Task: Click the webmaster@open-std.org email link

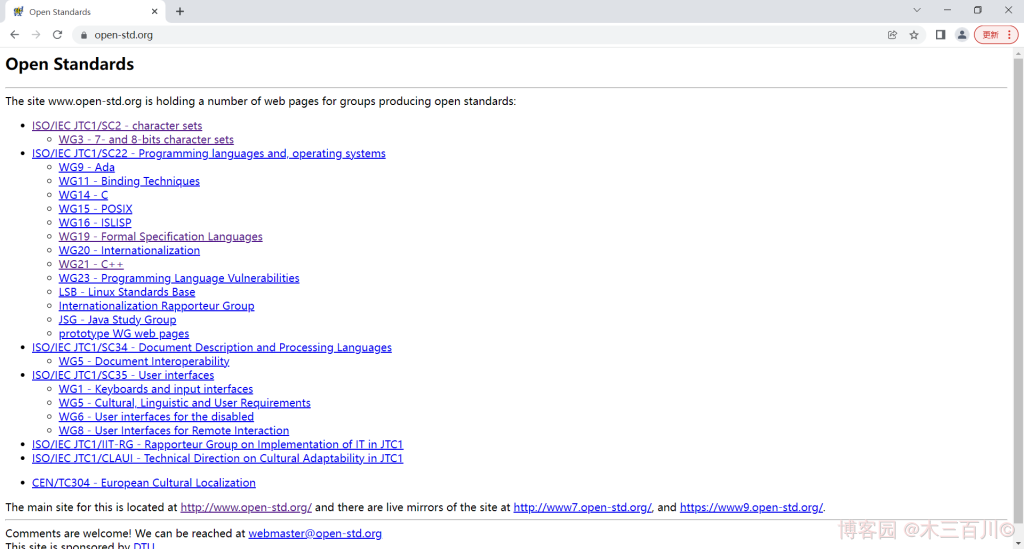Action: [315, 534]
